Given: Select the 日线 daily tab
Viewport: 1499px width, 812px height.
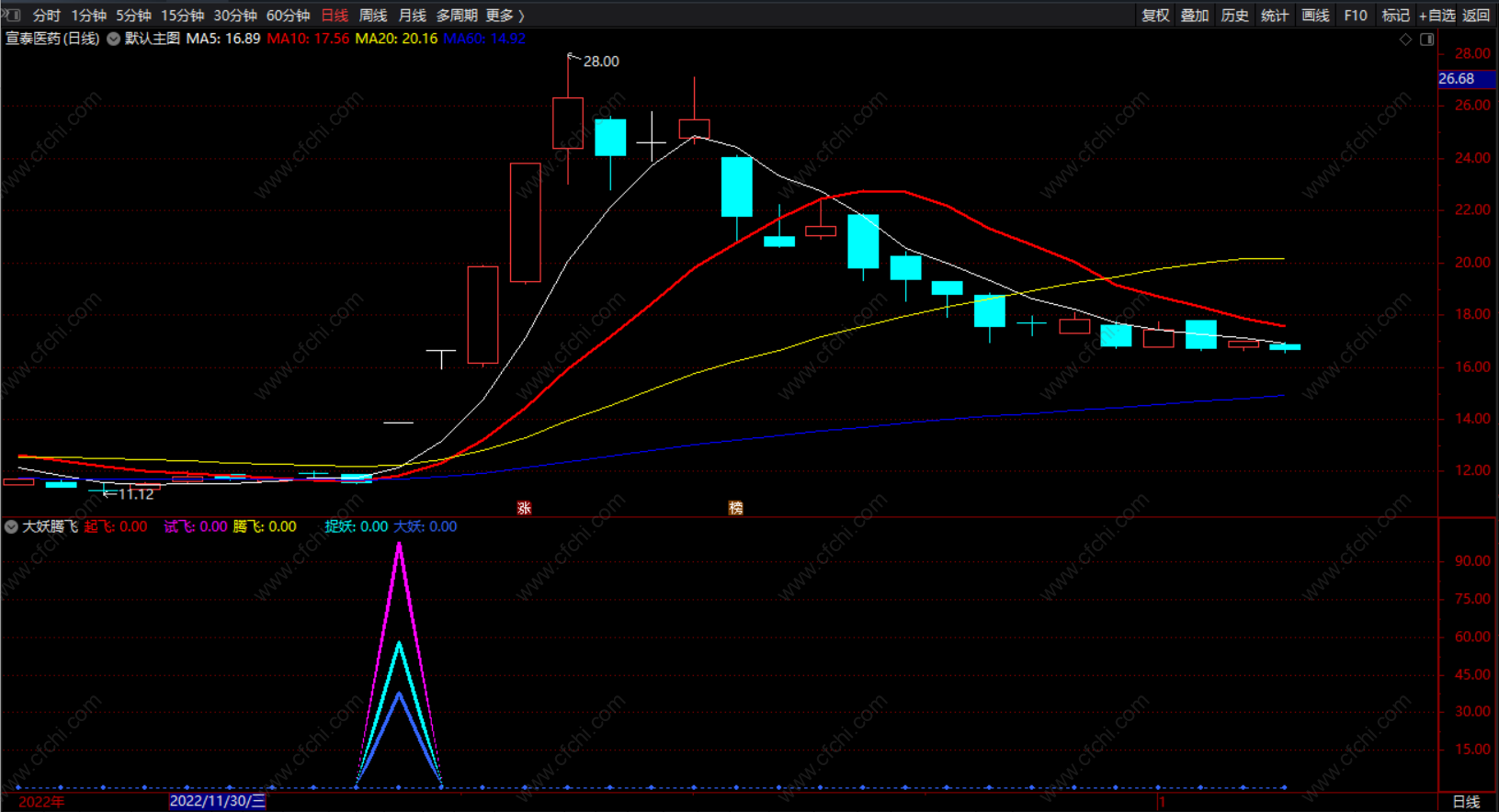Looking at the screenshot, I should tap(335, 16).
